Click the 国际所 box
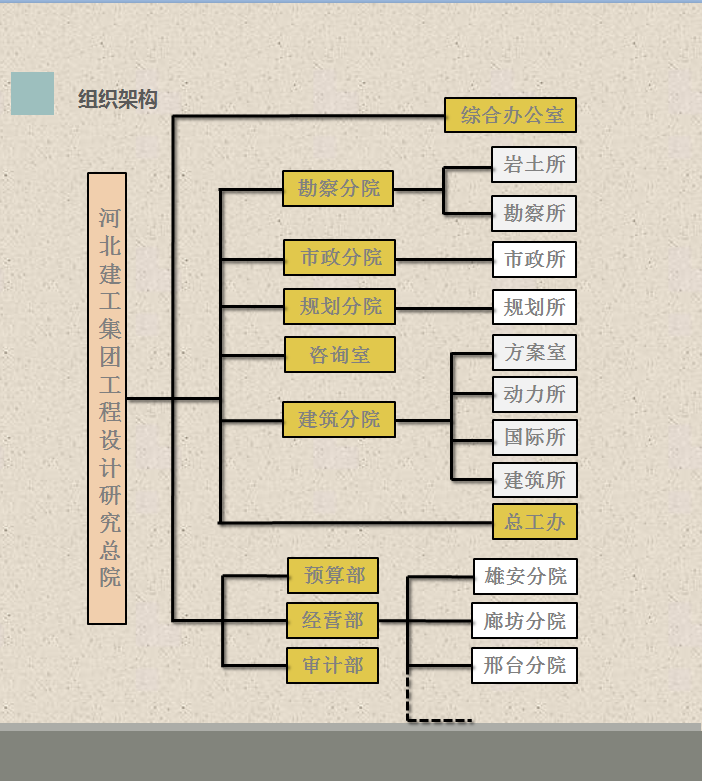The width and height of the screenshot is (702, 781). point(535,437)
